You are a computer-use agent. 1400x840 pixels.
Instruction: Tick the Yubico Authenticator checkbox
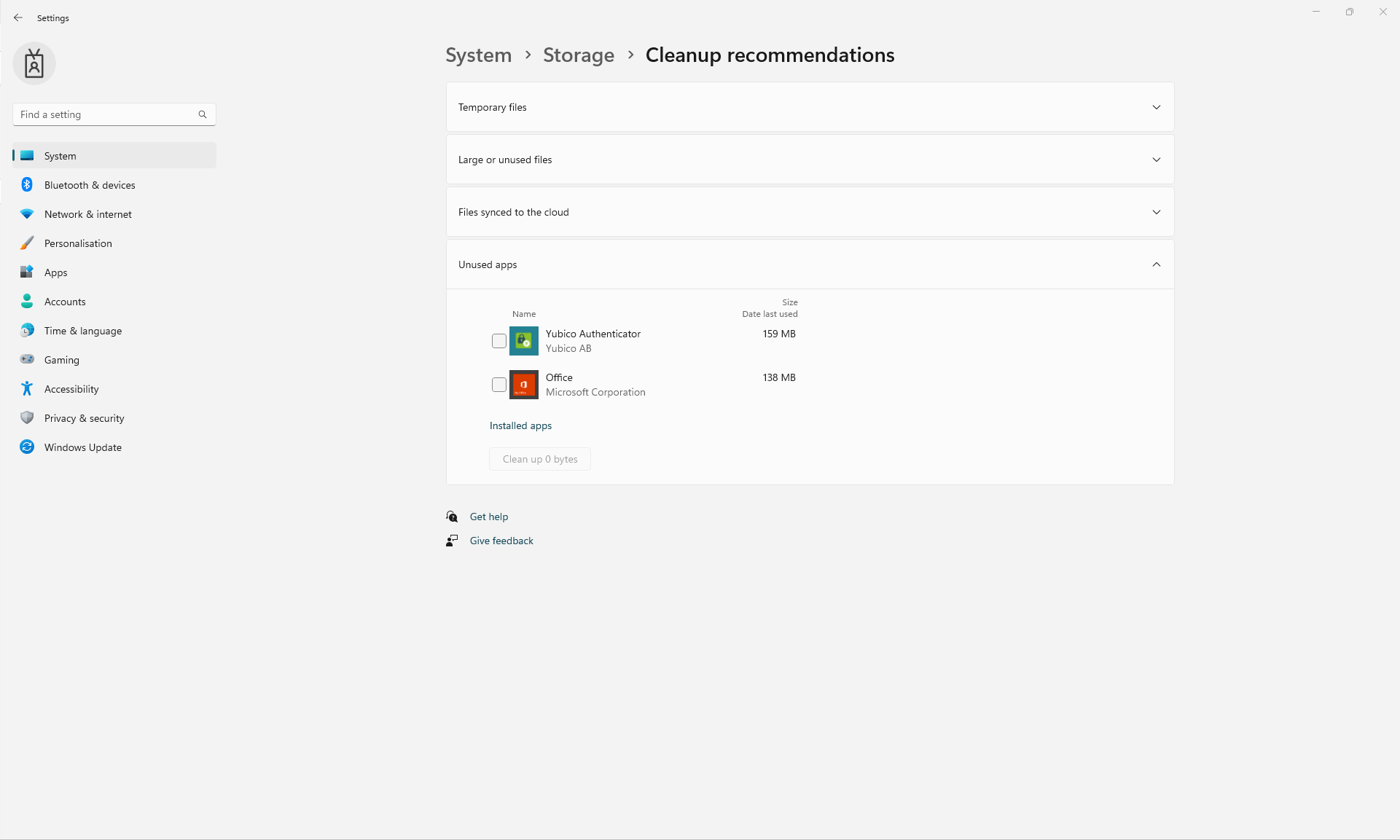point(499,341)
